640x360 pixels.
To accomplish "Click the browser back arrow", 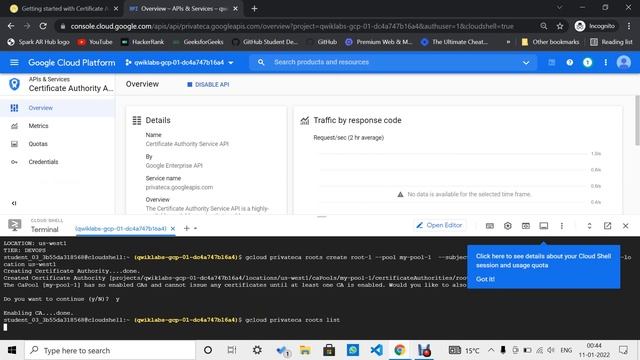I will (x=11, y=26).
